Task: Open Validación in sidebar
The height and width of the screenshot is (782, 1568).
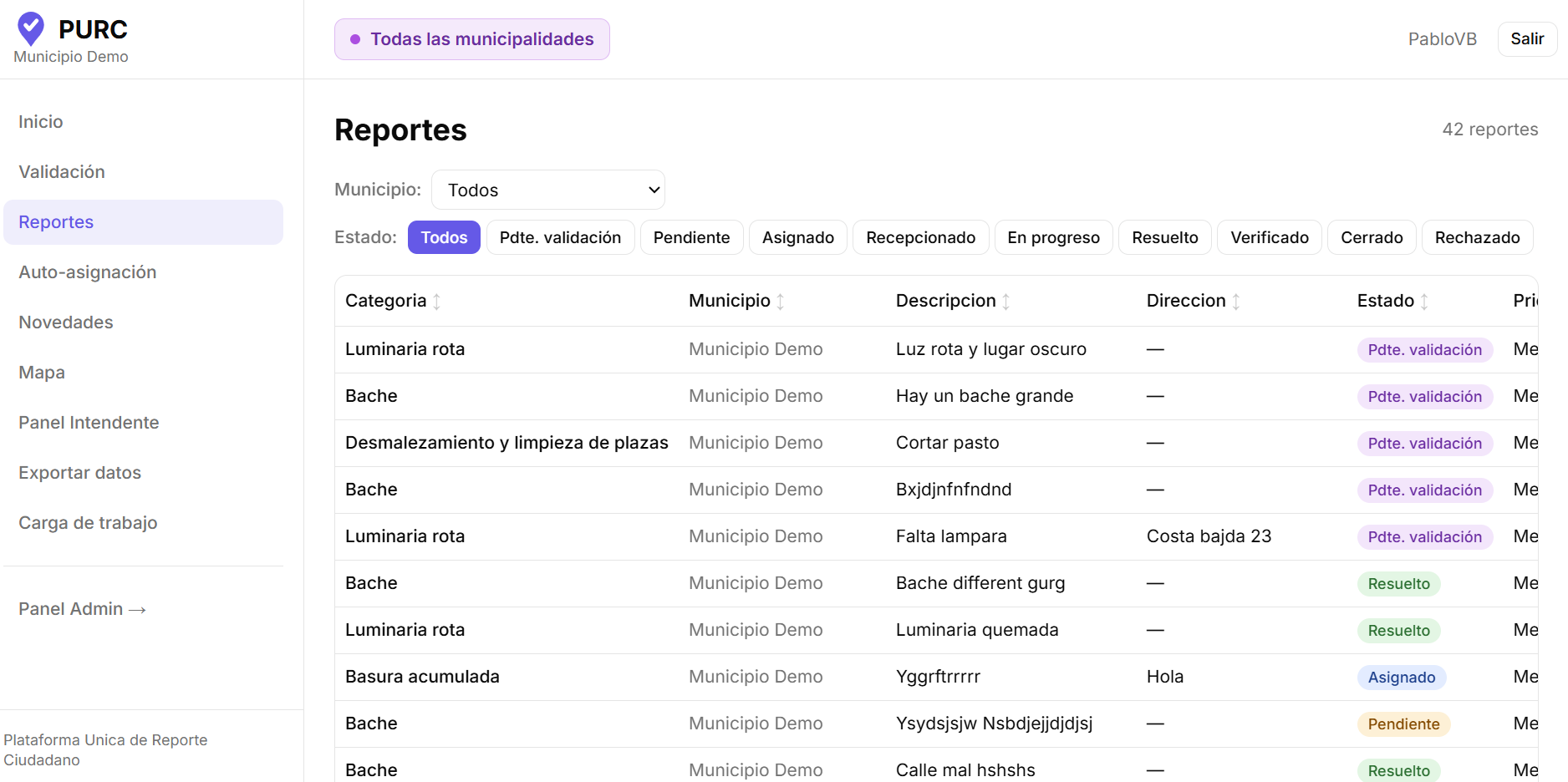Action: tap(143, 172)
